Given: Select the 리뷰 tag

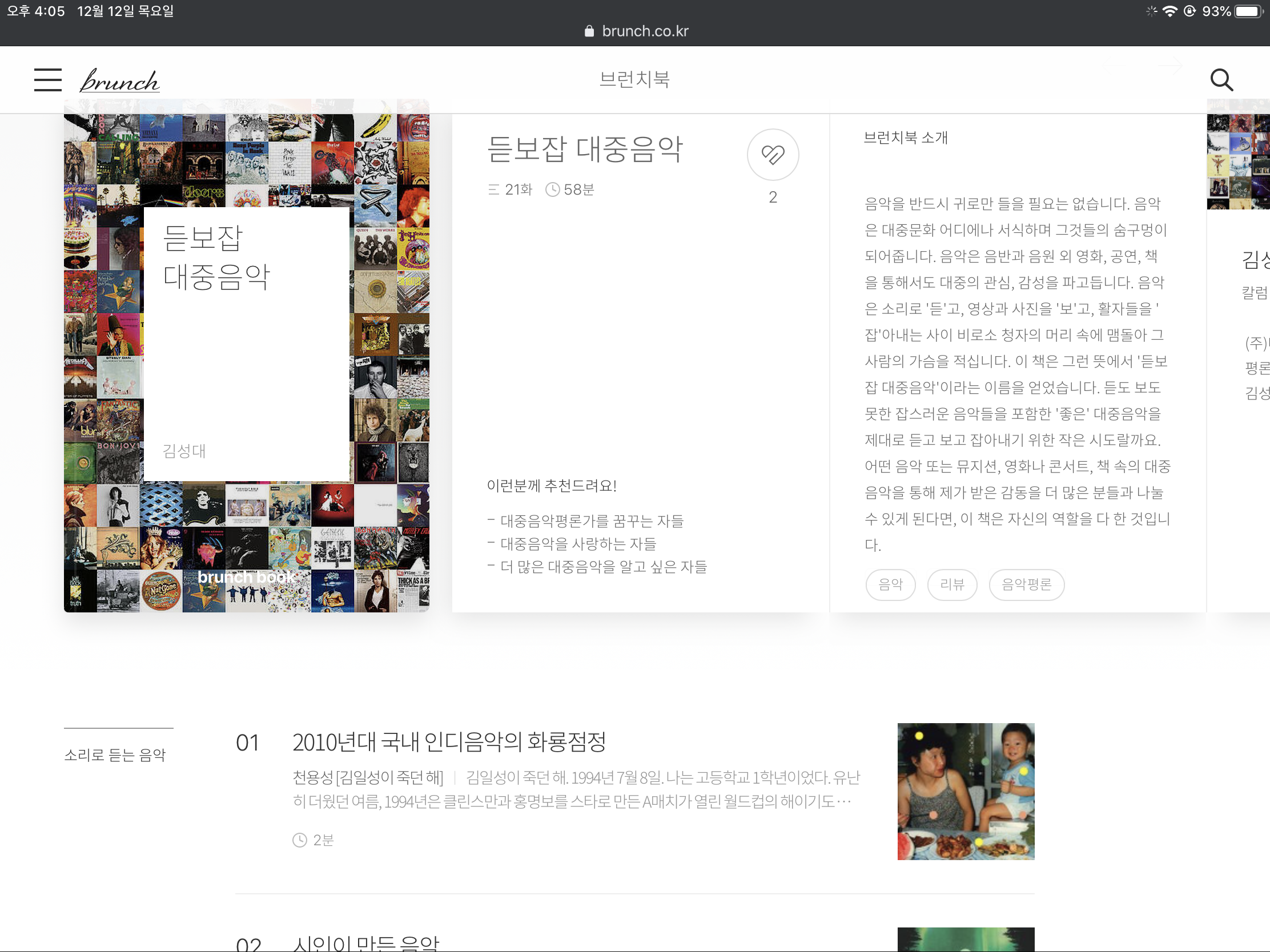Looking at the screenshot, I should (952, 584).
